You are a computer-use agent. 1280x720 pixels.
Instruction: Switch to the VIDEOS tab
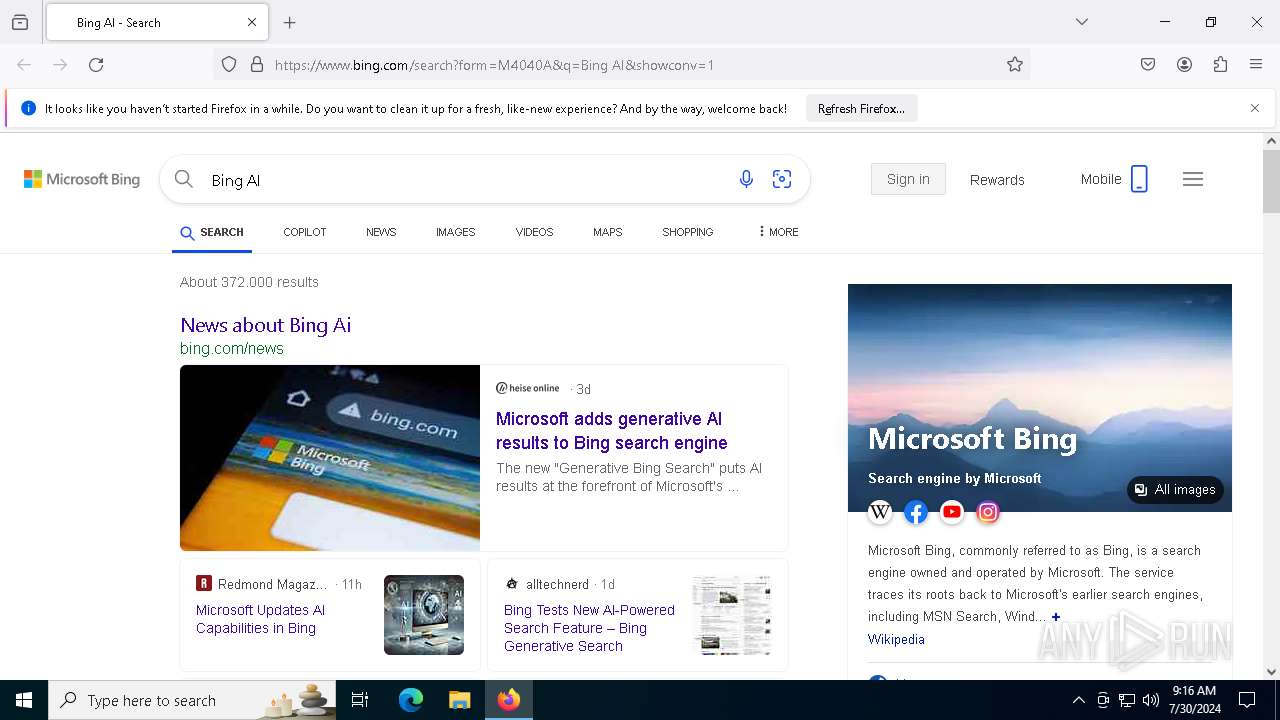point(534,232)
